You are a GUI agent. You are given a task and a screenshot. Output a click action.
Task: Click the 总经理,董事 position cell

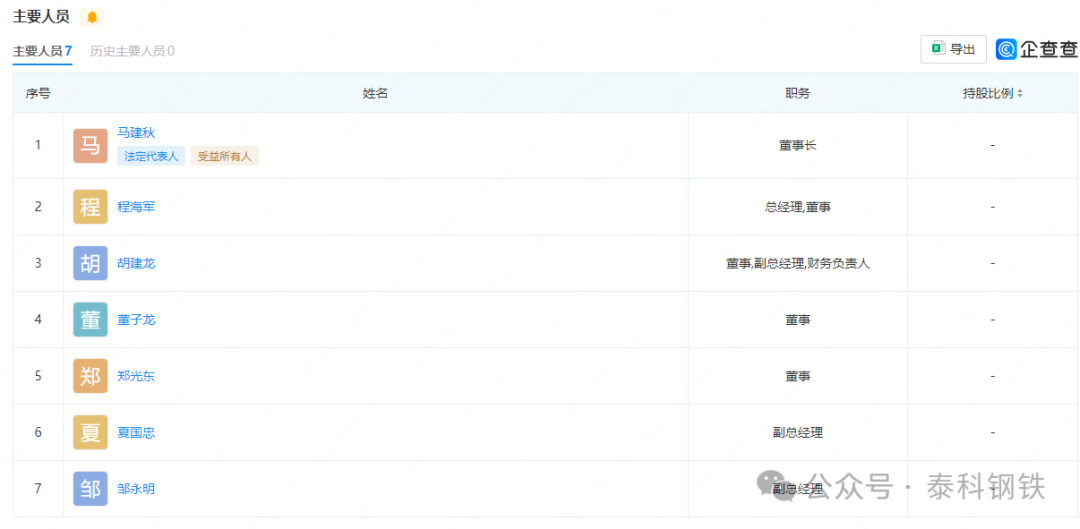point(798,207)
